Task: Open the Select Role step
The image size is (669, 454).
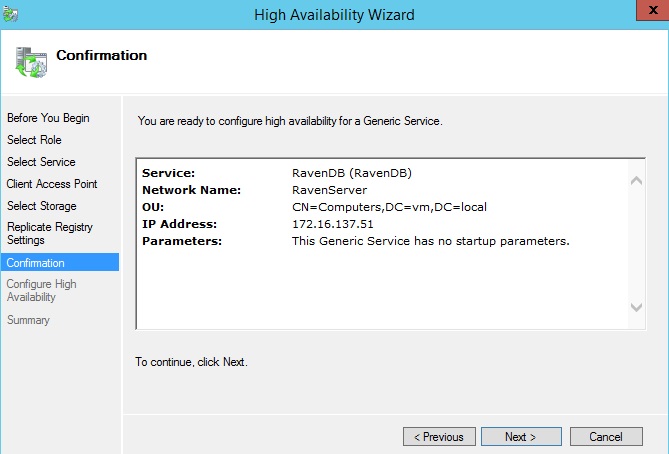Action: click(34, 140)
